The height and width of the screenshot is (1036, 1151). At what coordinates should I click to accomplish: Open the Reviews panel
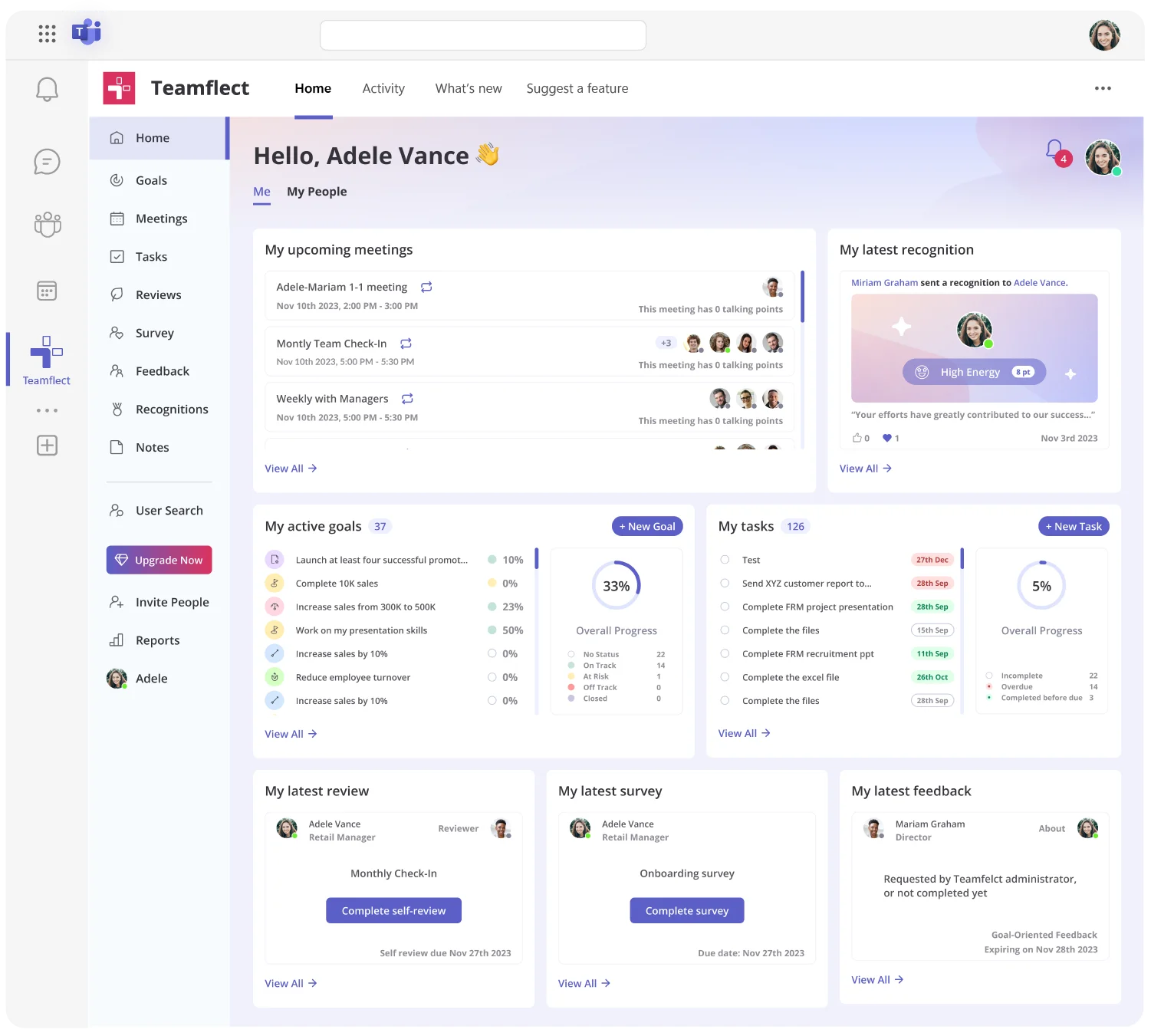click(158, 294)
